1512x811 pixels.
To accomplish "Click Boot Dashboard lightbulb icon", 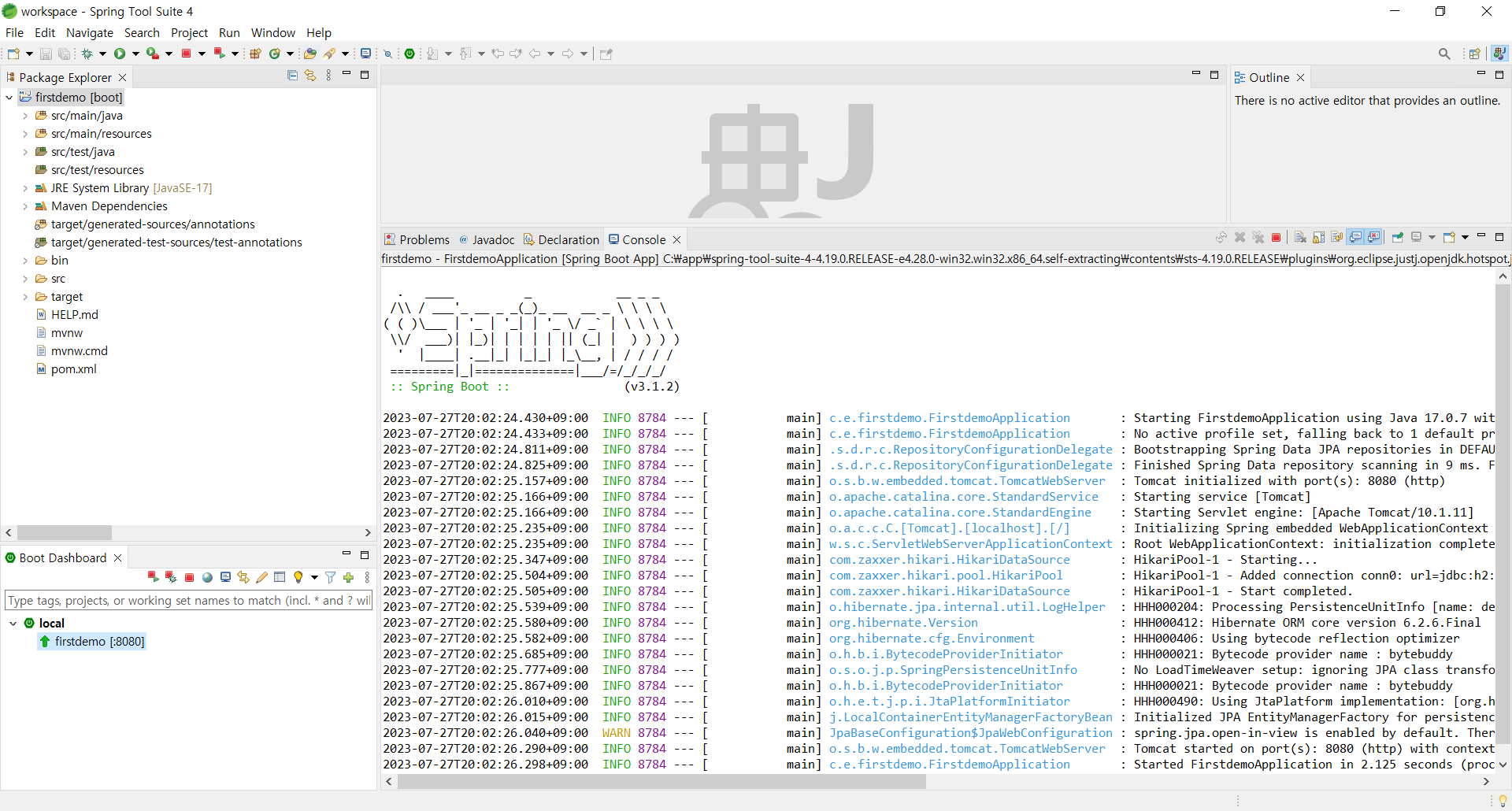I will (x=298, y=577).
